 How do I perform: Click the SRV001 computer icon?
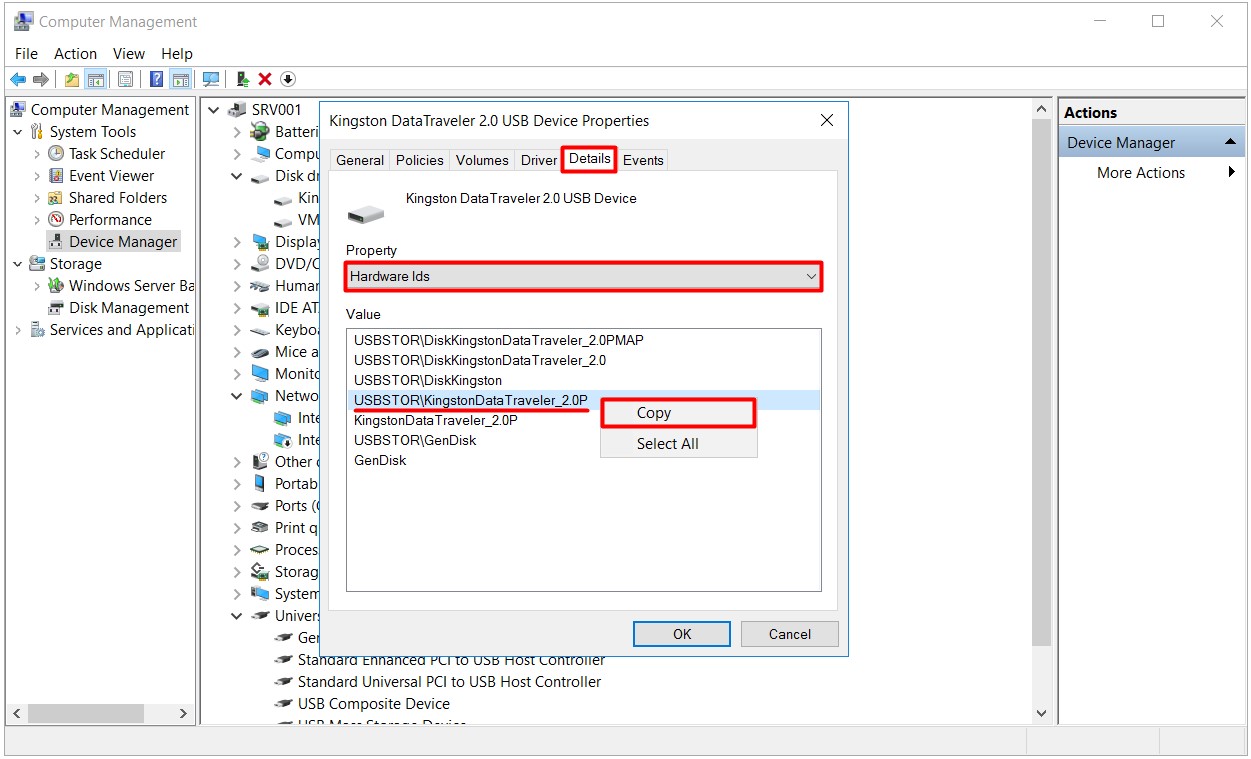(x=237, y=110)
